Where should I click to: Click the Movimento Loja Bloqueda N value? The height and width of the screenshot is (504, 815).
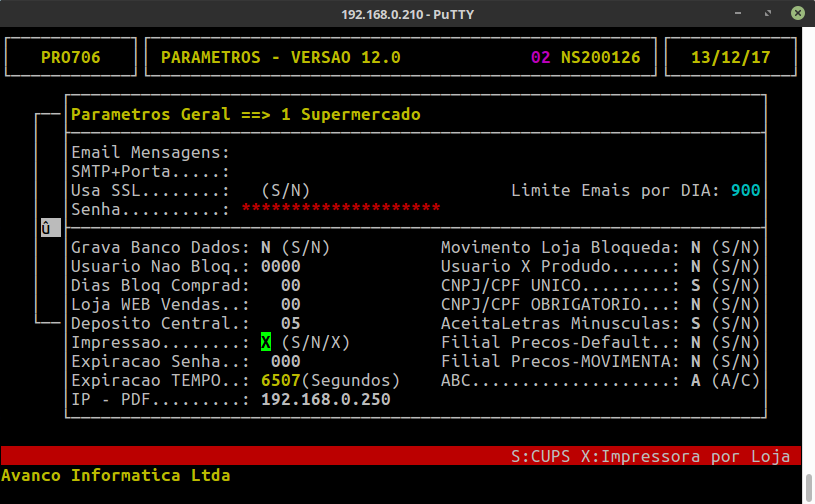point(696,247)
